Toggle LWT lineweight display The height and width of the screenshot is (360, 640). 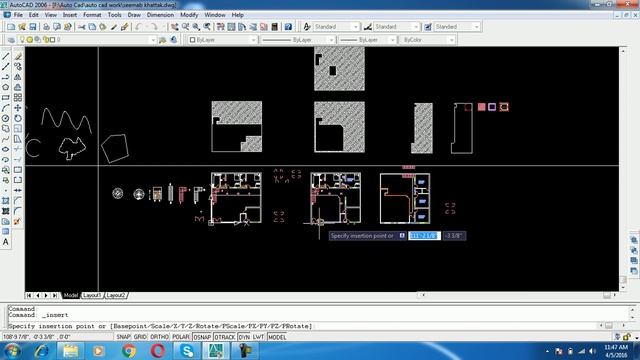(x=258, y=337)
